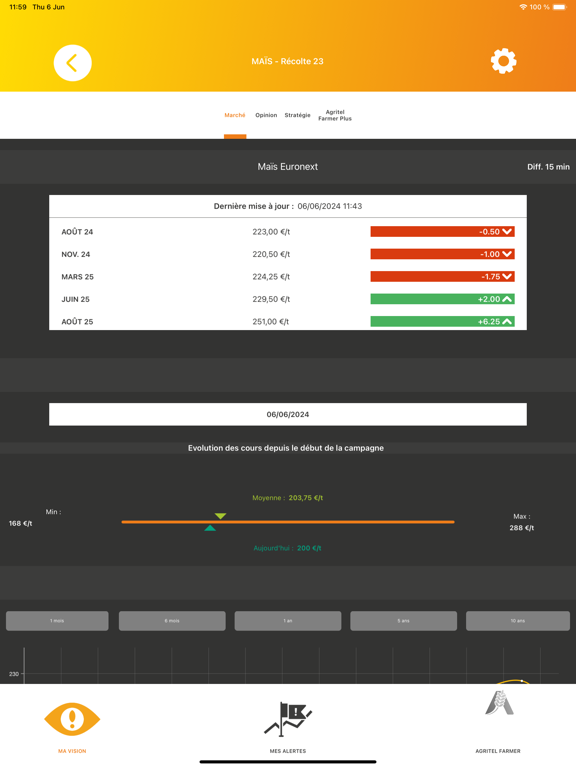Click the 11:59 clock in status bar
This screenshot has height=768, width=576.
click(x=18, y=7)
